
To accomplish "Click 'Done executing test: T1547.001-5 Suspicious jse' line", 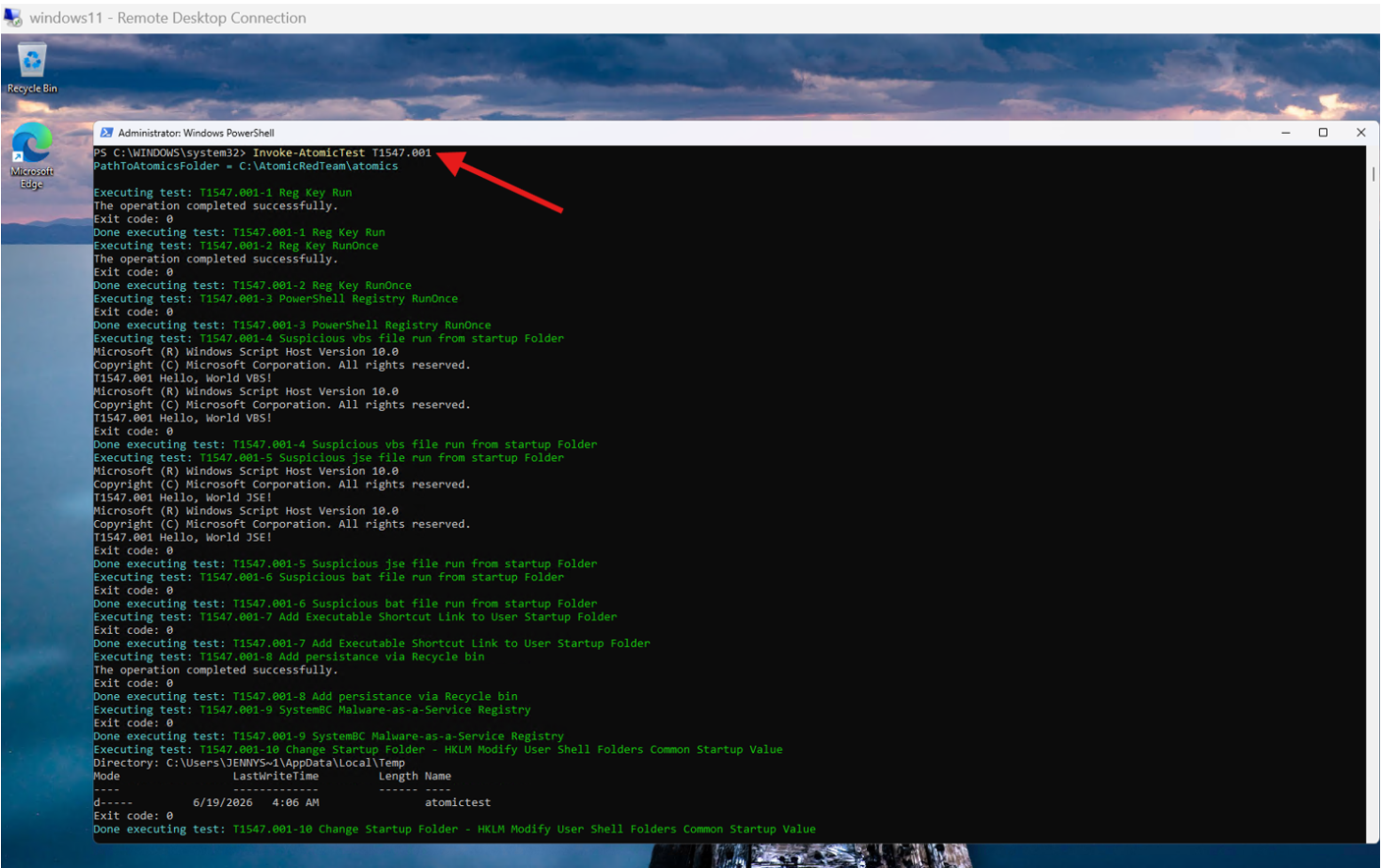I will (345, 564).
